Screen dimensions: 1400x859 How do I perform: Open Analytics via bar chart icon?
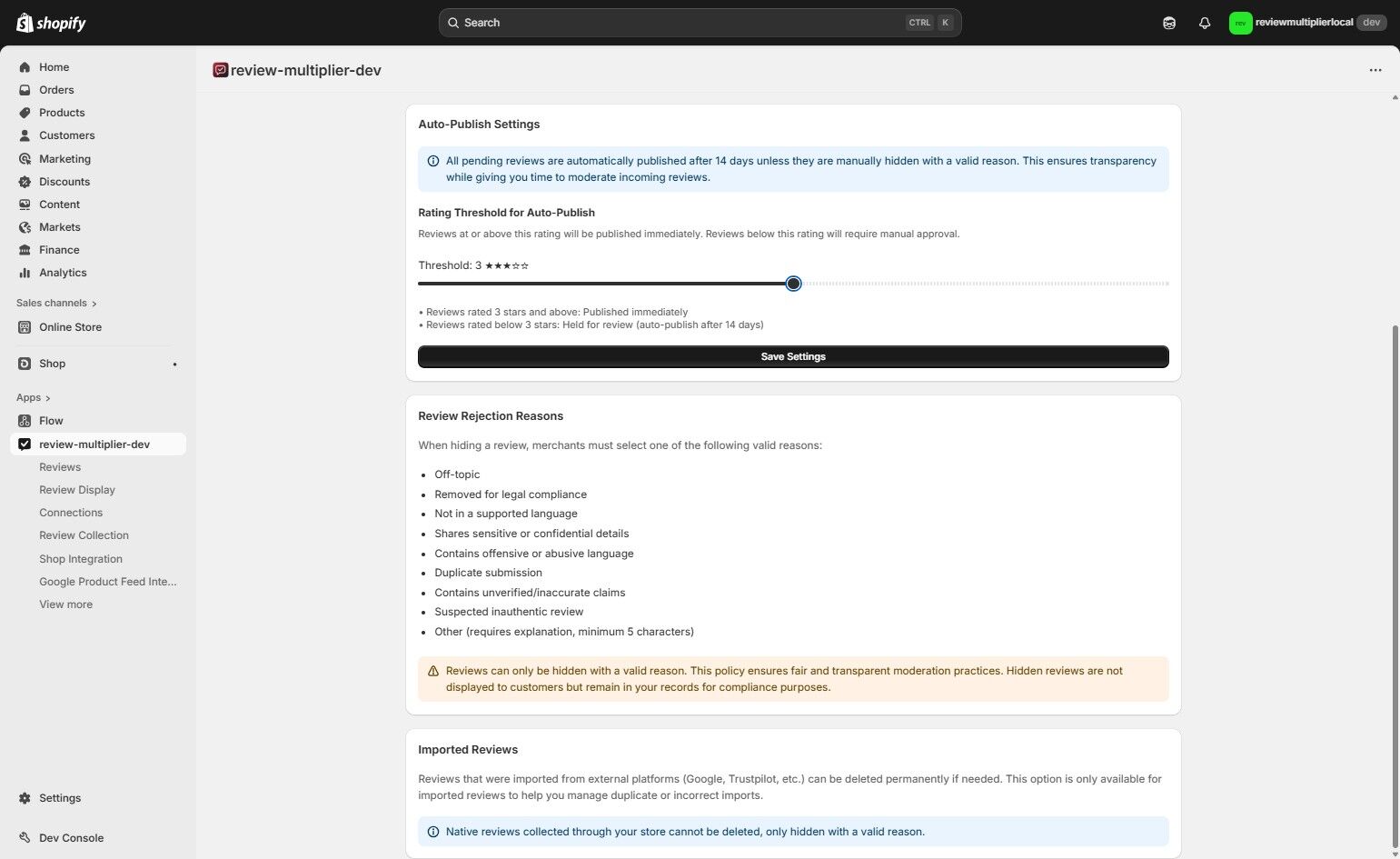(25, 273)
